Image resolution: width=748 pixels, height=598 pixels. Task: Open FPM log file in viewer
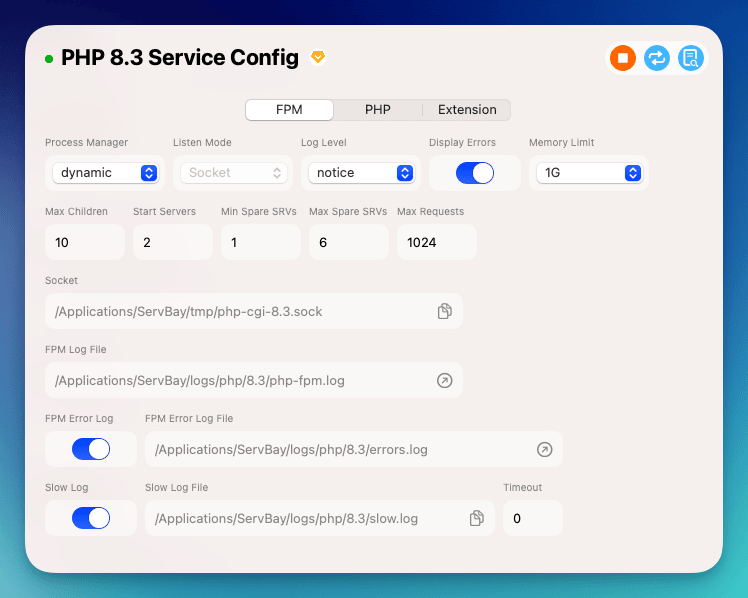445,380
